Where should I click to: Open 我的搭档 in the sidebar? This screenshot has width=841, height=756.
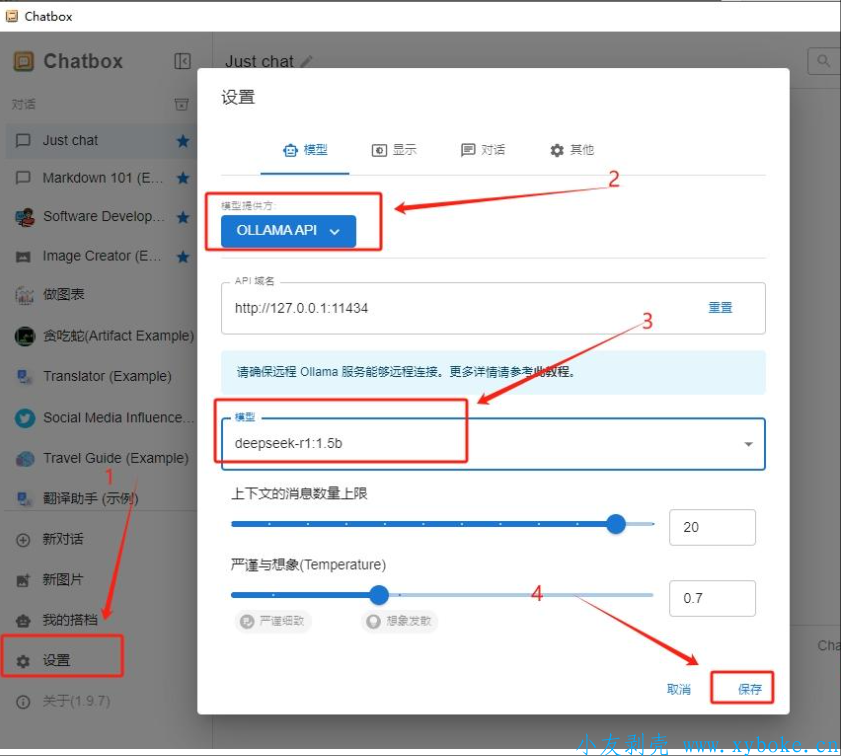(69, 620)
